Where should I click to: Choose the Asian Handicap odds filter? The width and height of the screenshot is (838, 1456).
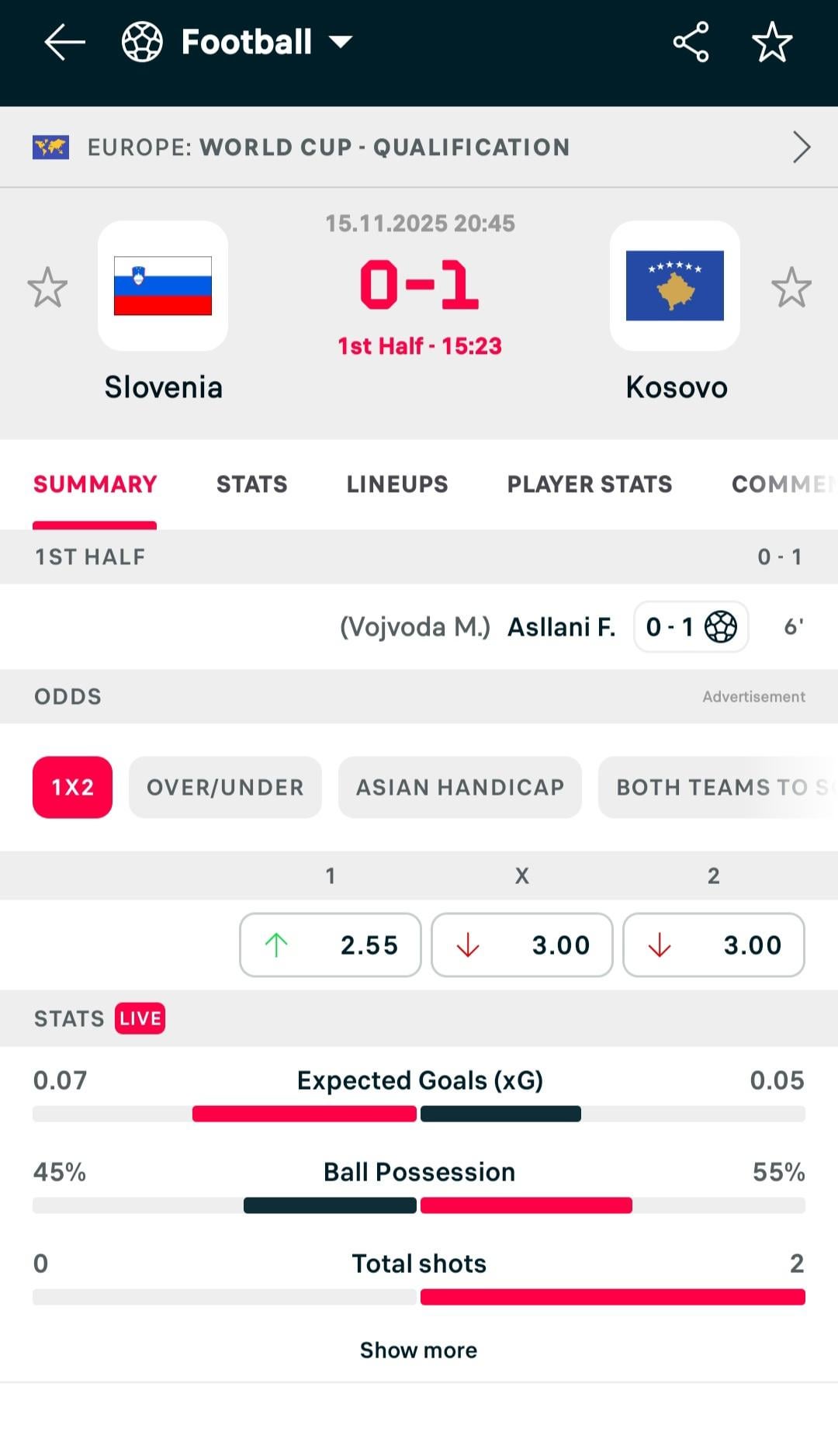[x=459, y=787]
